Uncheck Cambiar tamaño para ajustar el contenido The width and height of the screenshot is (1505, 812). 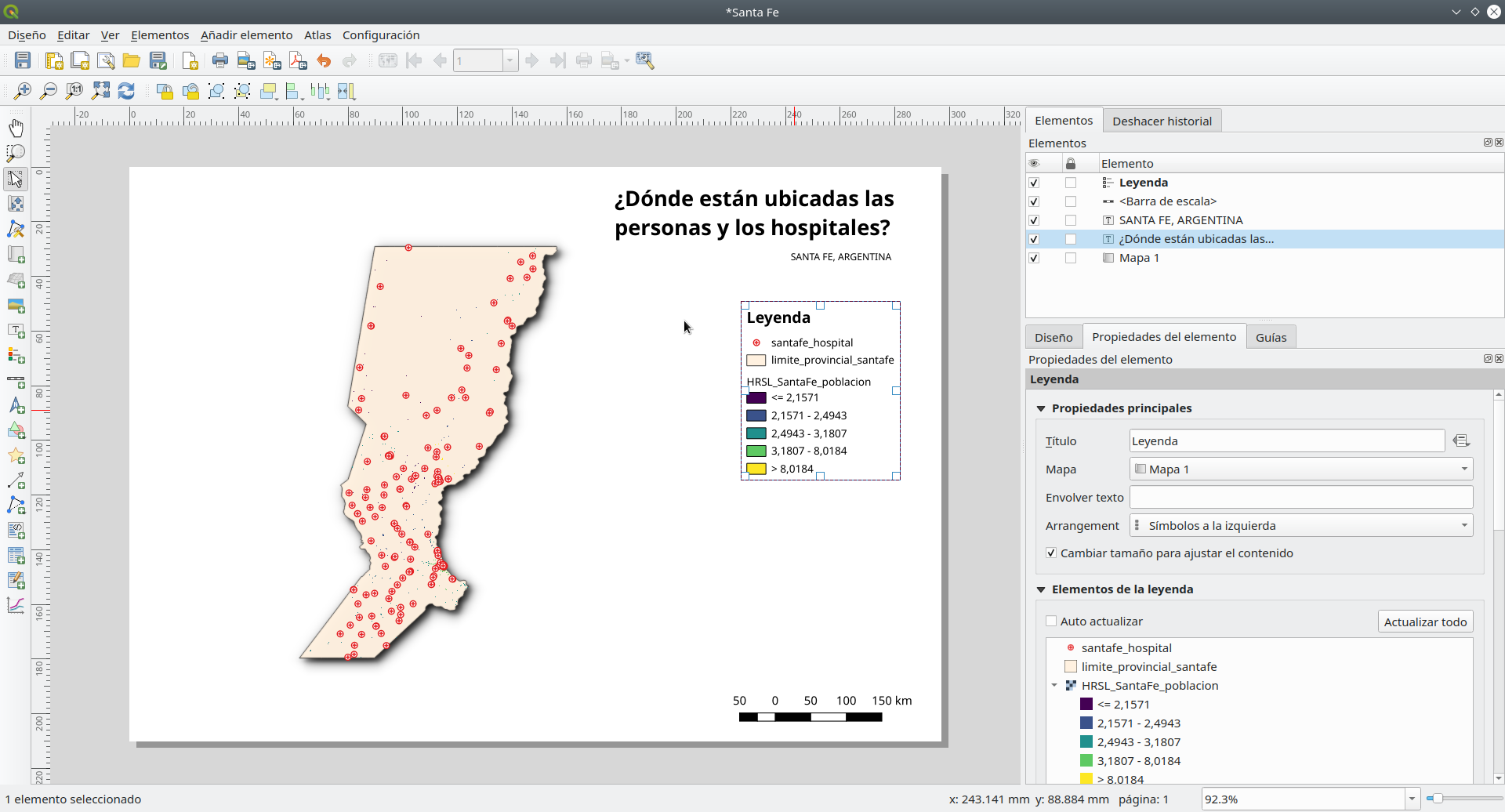1051,553
